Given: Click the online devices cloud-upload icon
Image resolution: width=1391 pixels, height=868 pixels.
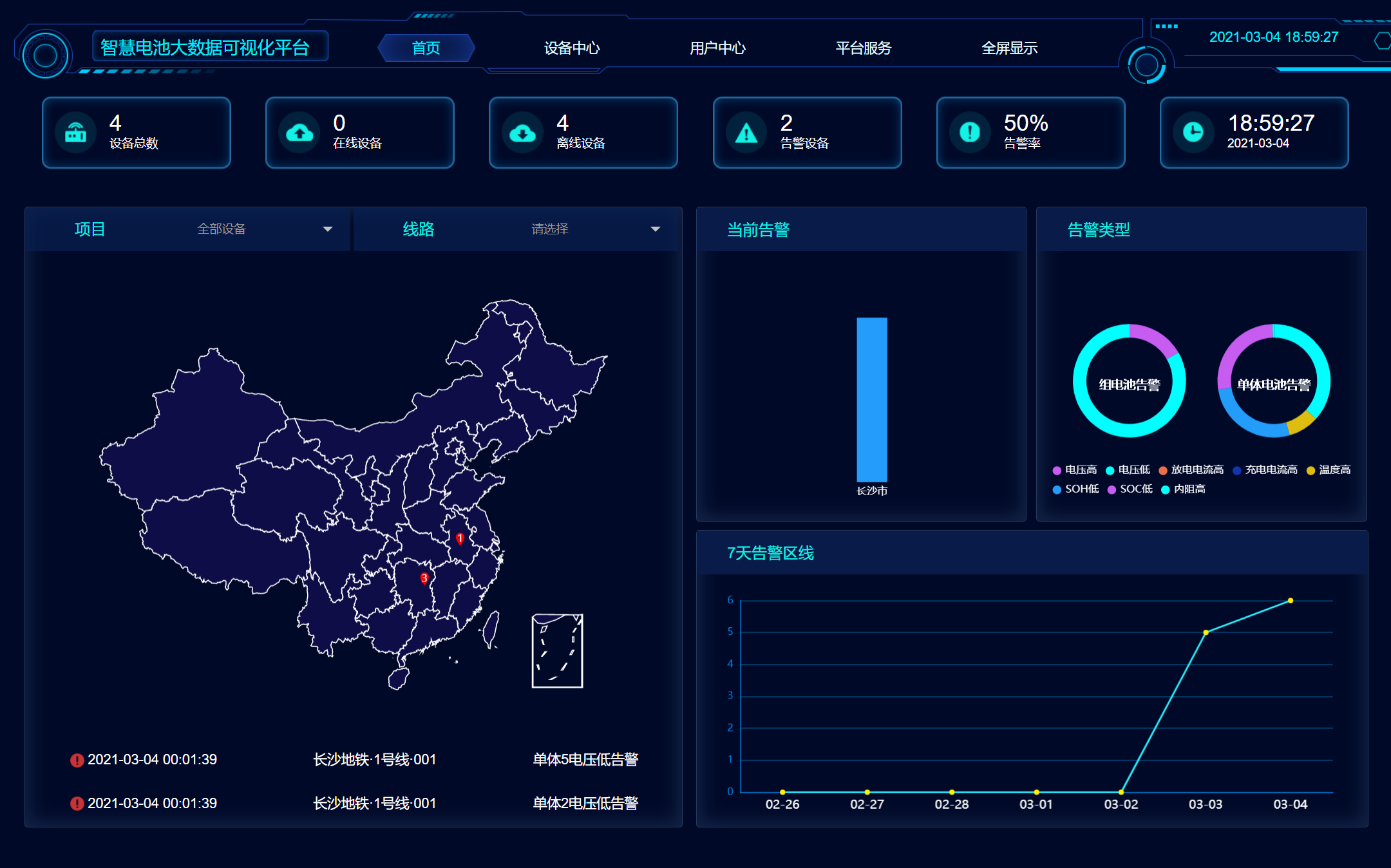Looking at the screenshot, I should [299, 133].
